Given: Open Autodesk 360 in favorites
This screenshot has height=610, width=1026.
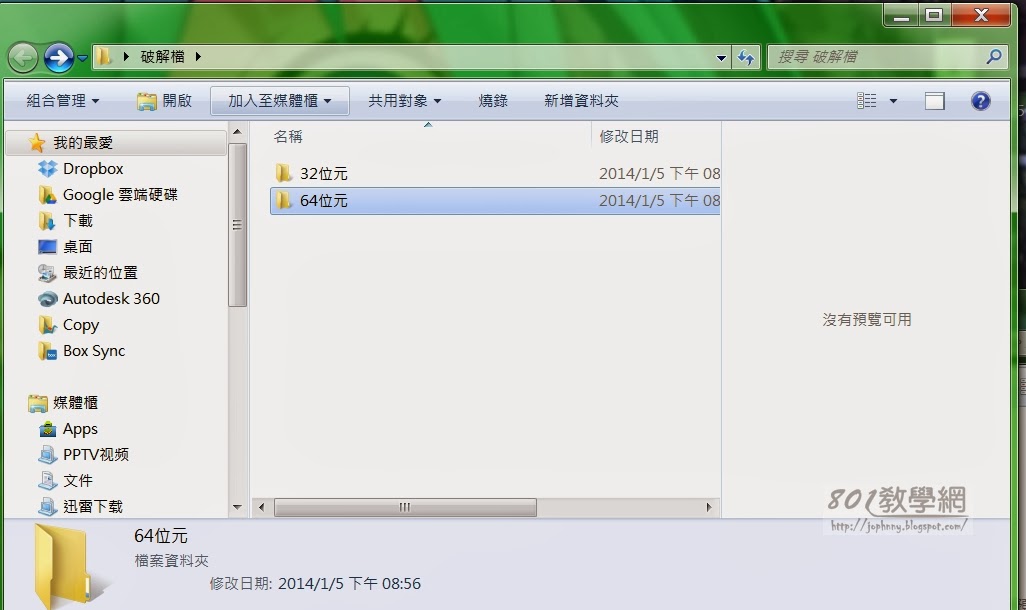Looking at the screenshot, I should point(111,298).
